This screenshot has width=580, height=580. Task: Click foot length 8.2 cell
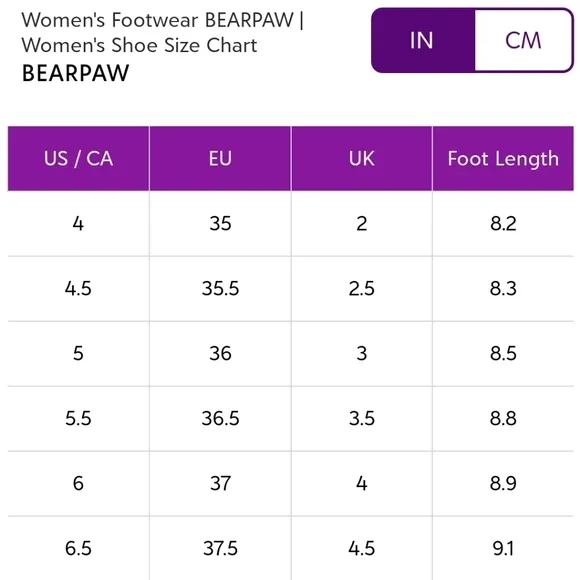click(503, 224)
